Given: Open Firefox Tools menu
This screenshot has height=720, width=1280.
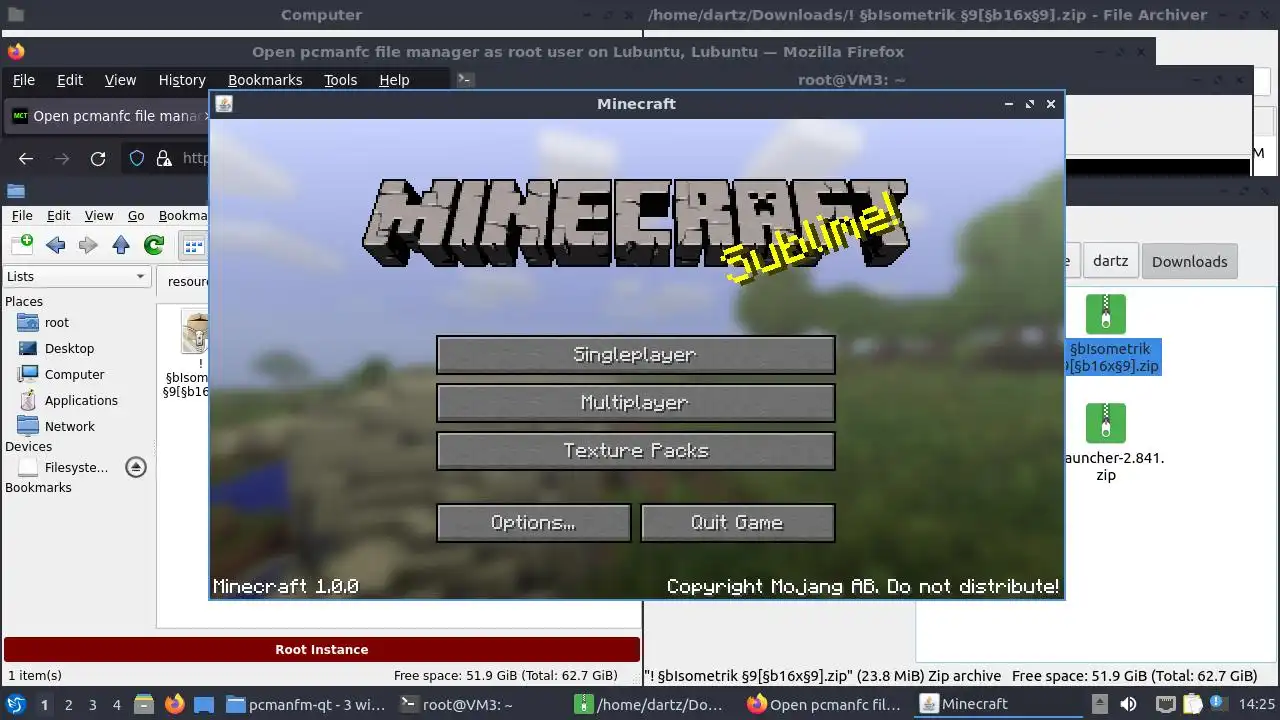Looking at the screenshot, I should (340, 80).
